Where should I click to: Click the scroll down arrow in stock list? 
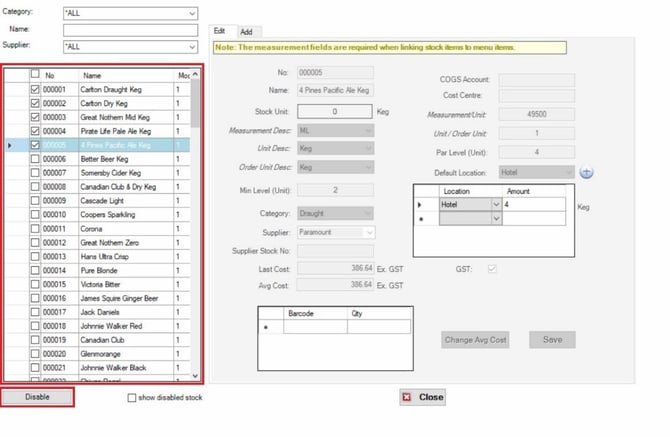195,375
